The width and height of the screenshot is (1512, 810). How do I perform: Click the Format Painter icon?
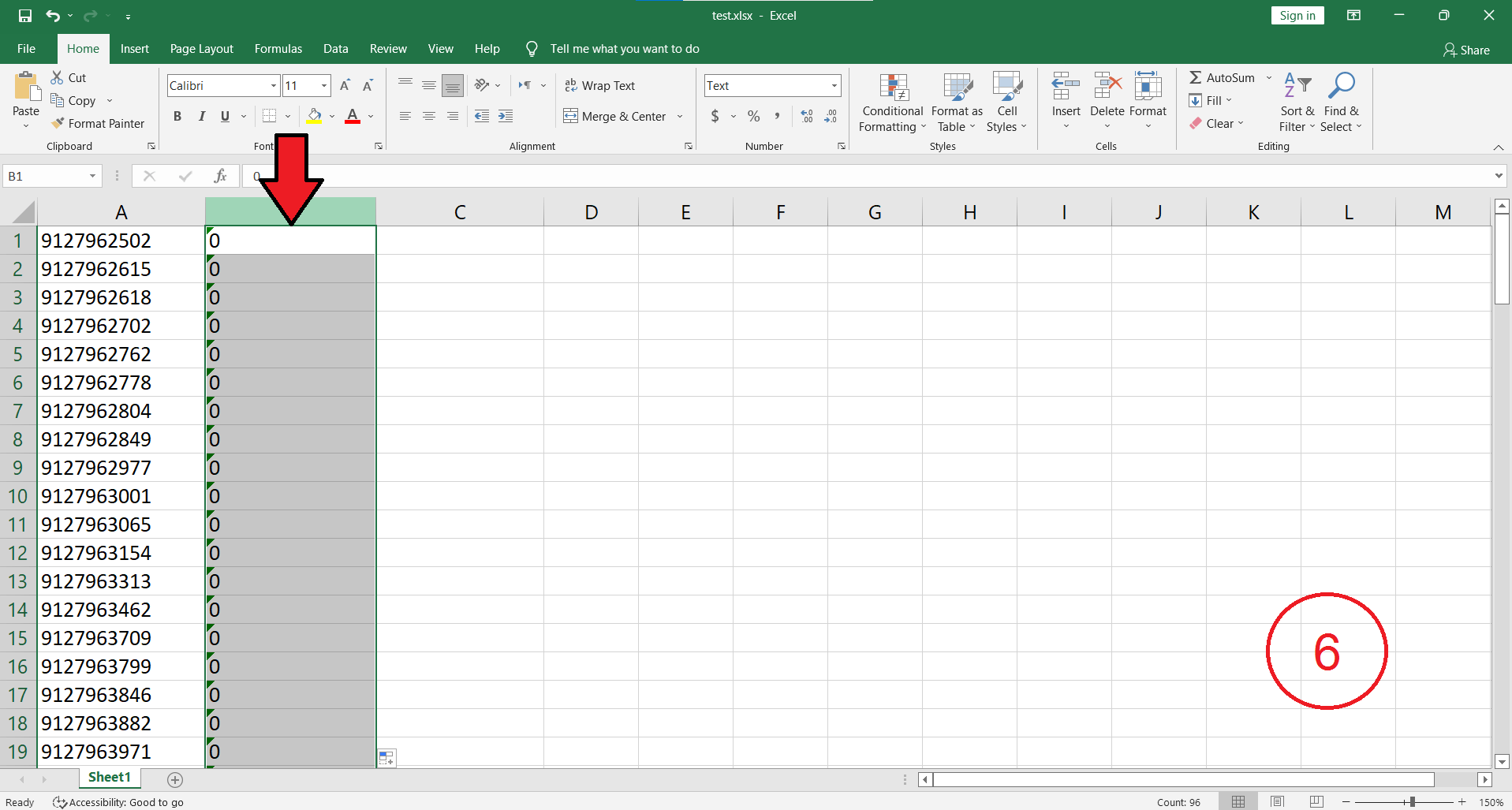coord(58,124)
